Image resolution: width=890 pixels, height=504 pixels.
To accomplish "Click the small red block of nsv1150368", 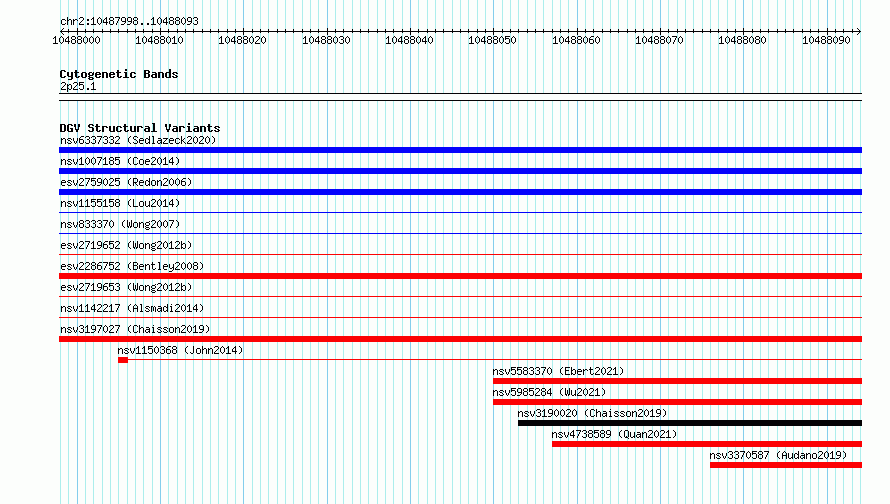I will click(123, 360).
